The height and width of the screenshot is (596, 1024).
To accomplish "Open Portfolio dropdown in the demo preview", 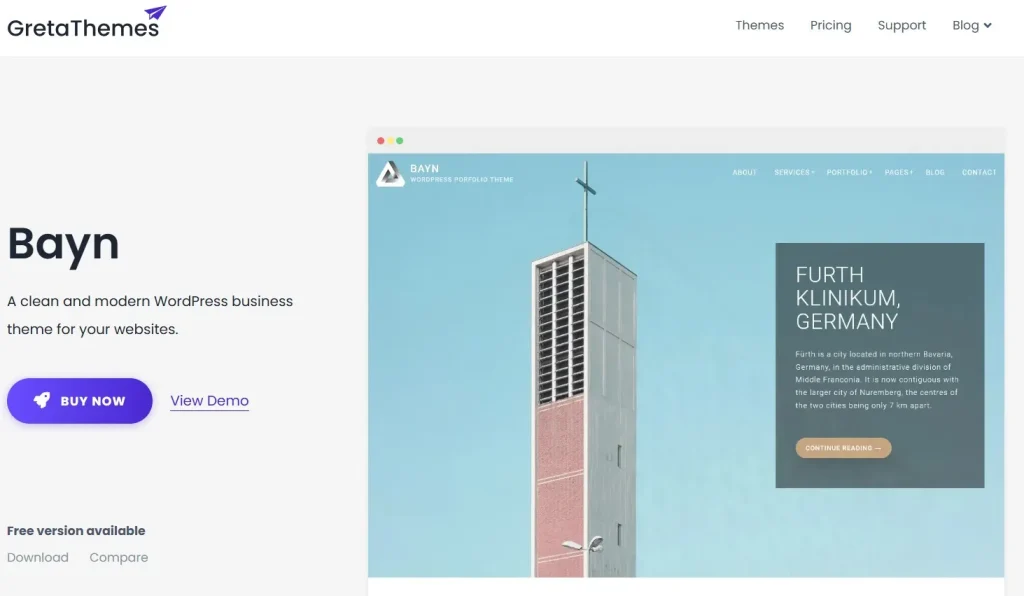I will tap(848, 172).
